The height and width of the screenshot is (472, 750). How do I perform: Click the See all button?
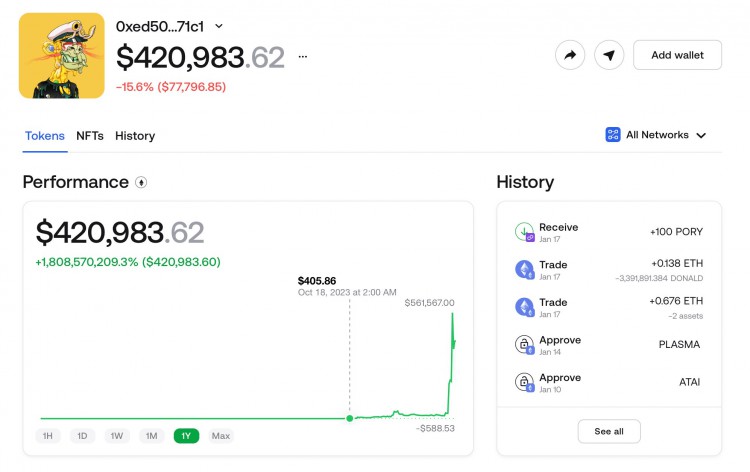609,431
